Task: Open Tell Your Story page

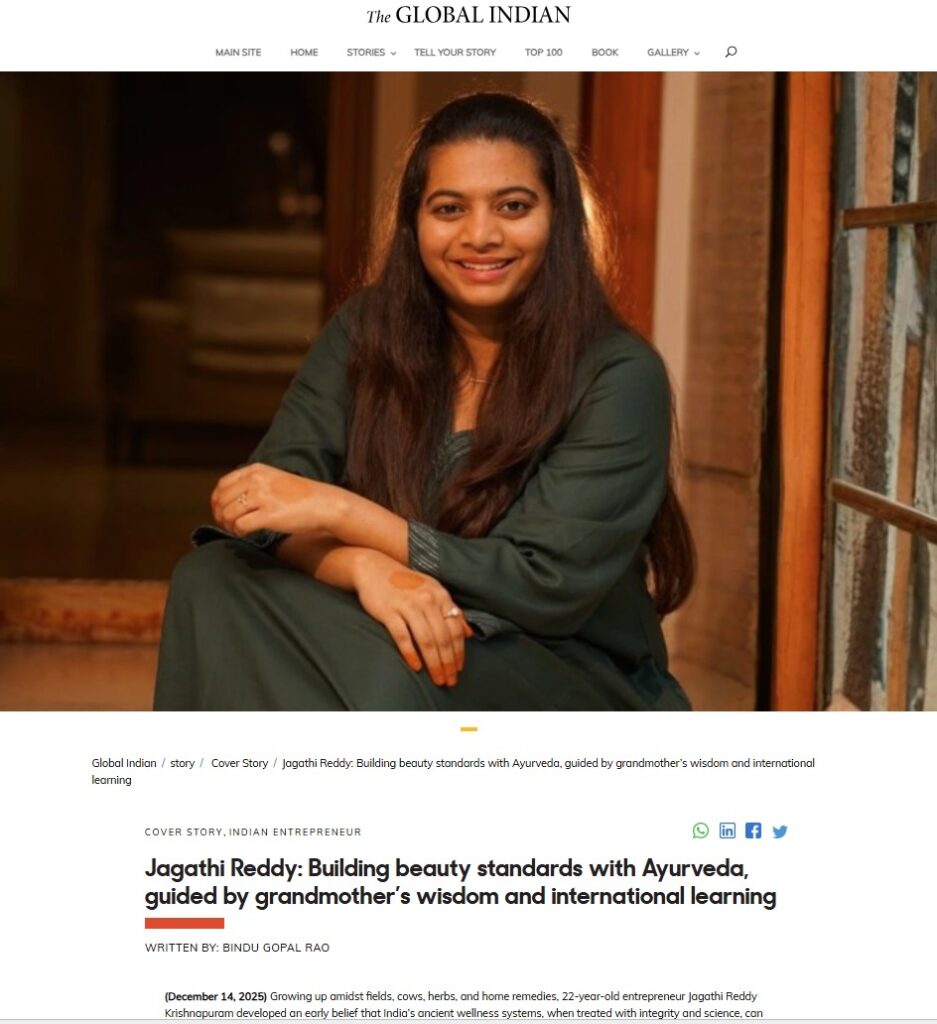Action: pos(455,52)
